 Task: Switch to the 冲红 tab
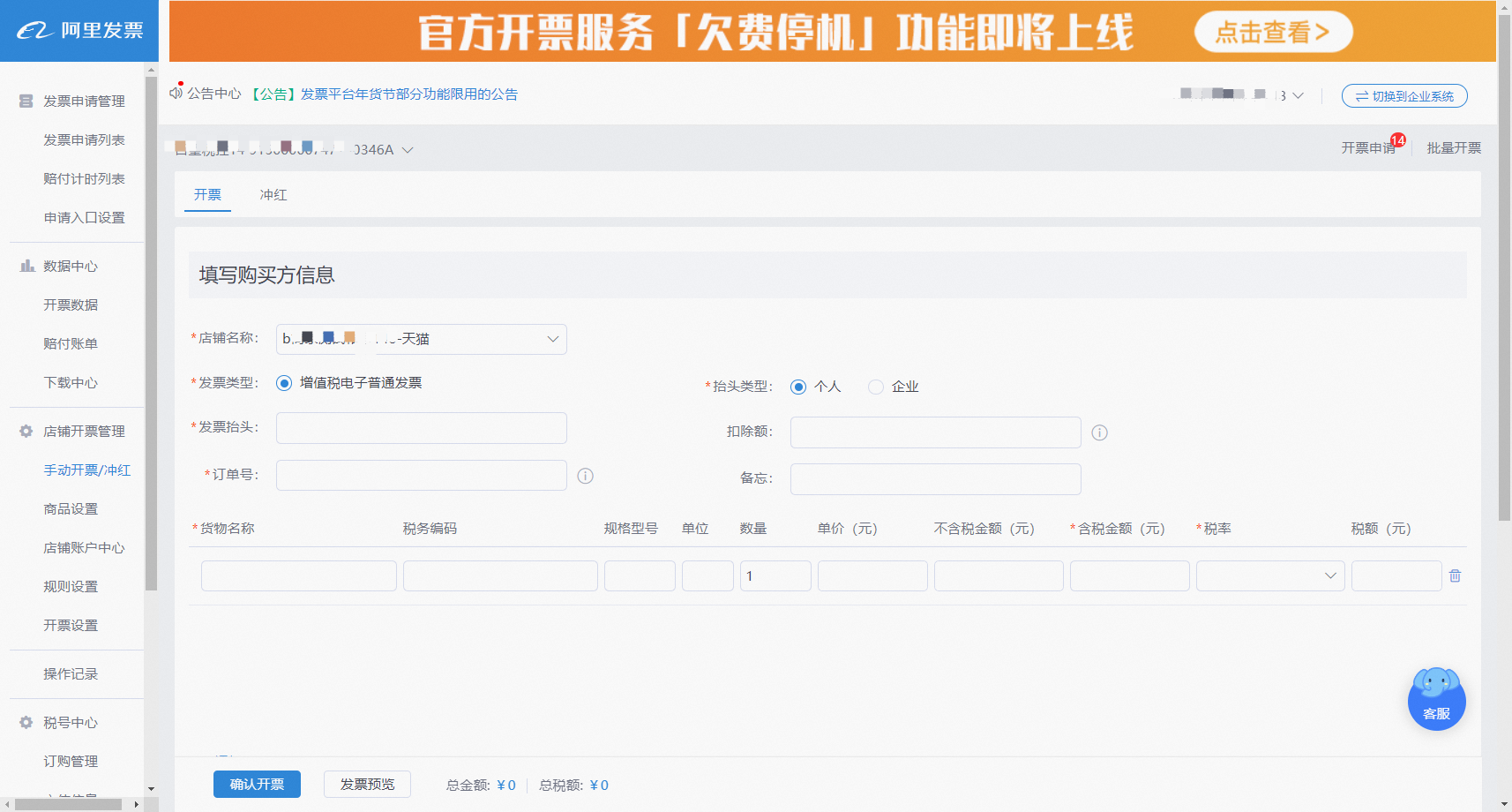273,194
